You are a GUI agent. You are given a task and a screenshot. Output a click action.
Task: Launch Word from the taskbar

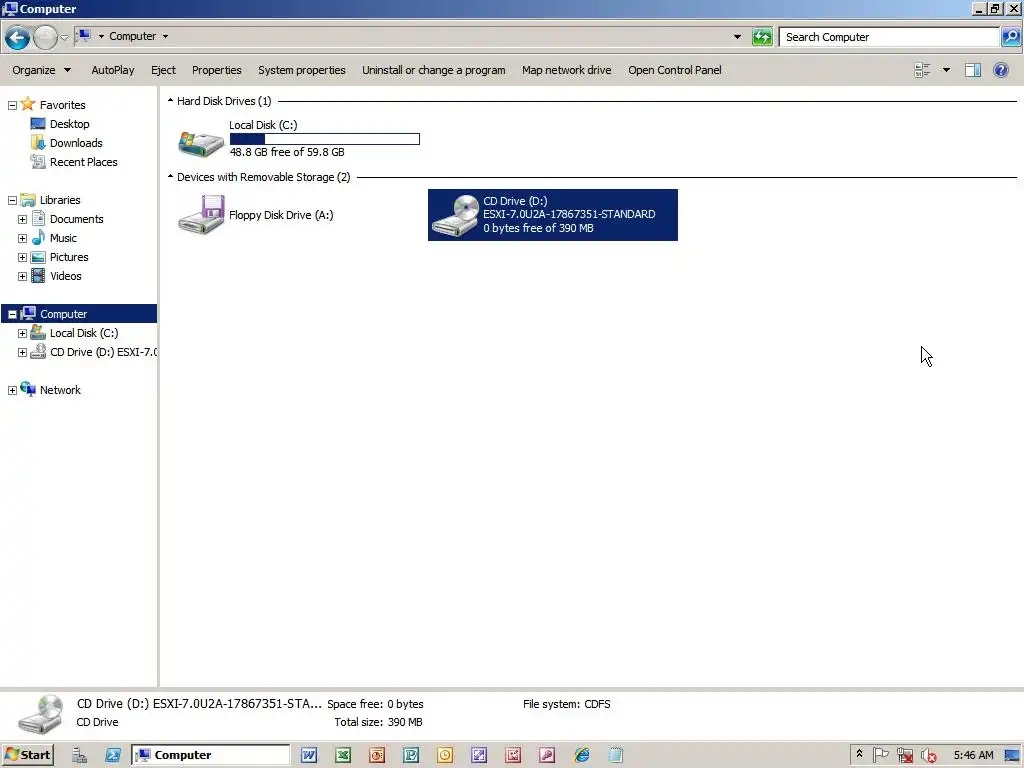(x=309, y=755)
